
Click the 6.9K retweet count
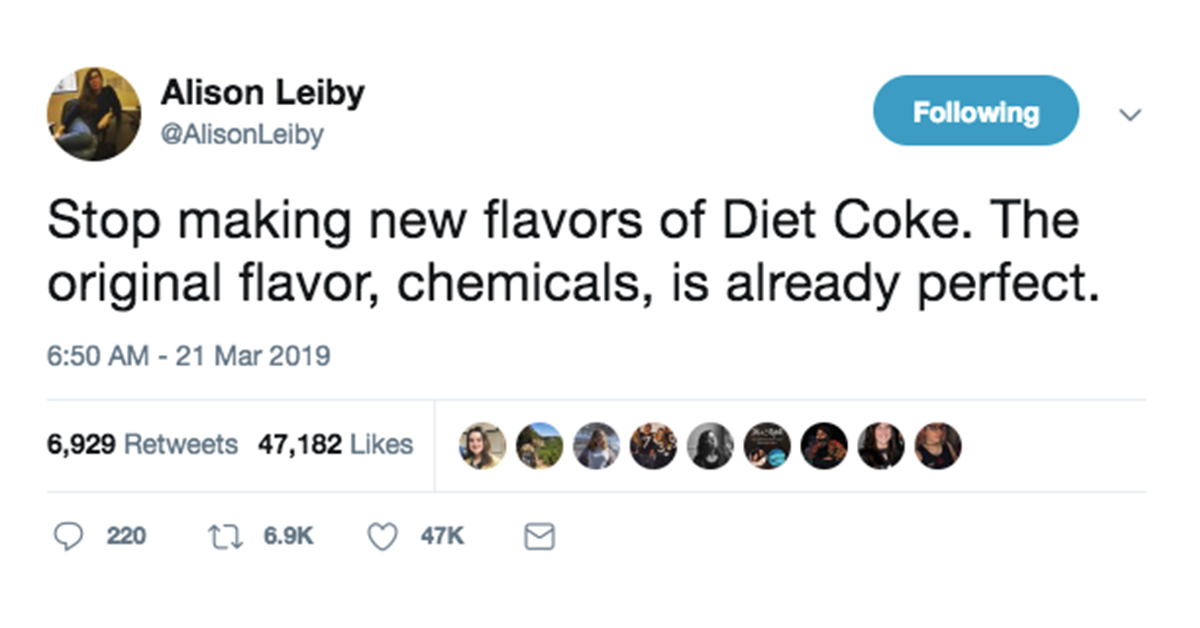(x=288, y=537)
